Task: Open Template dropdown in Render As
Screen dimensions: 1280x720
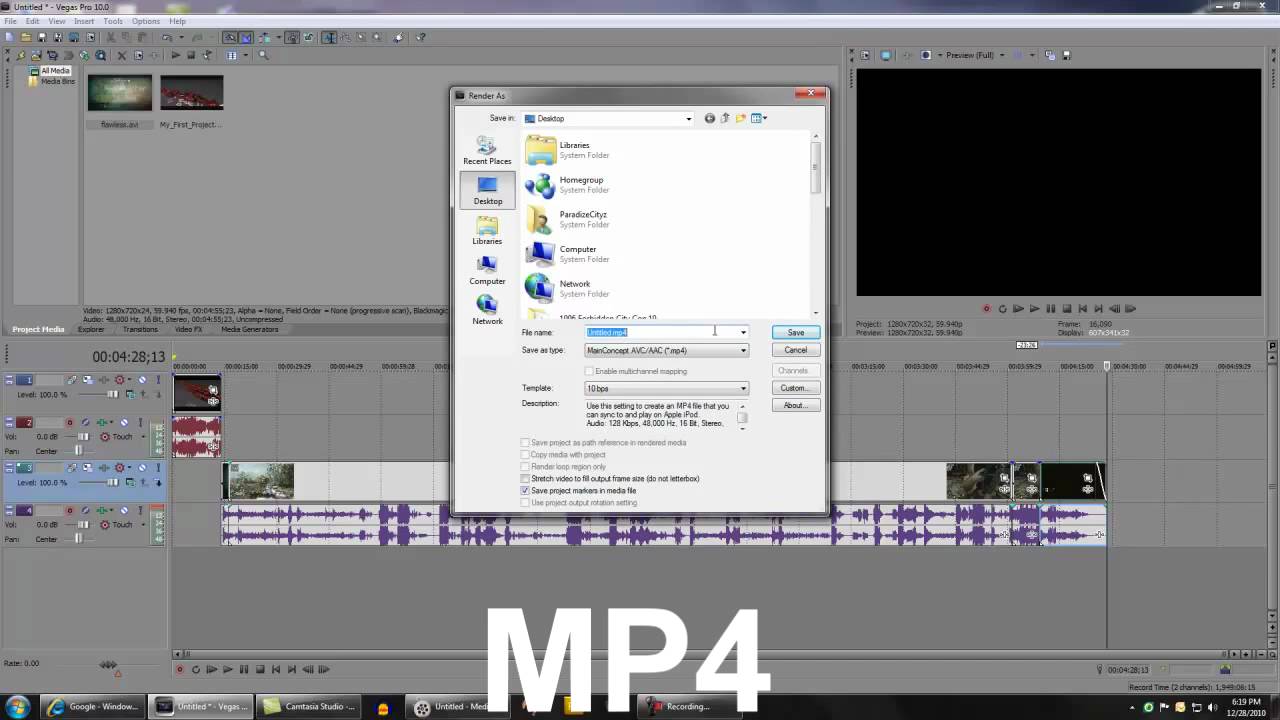Action: pyautogui.click(x=743, y=388)
